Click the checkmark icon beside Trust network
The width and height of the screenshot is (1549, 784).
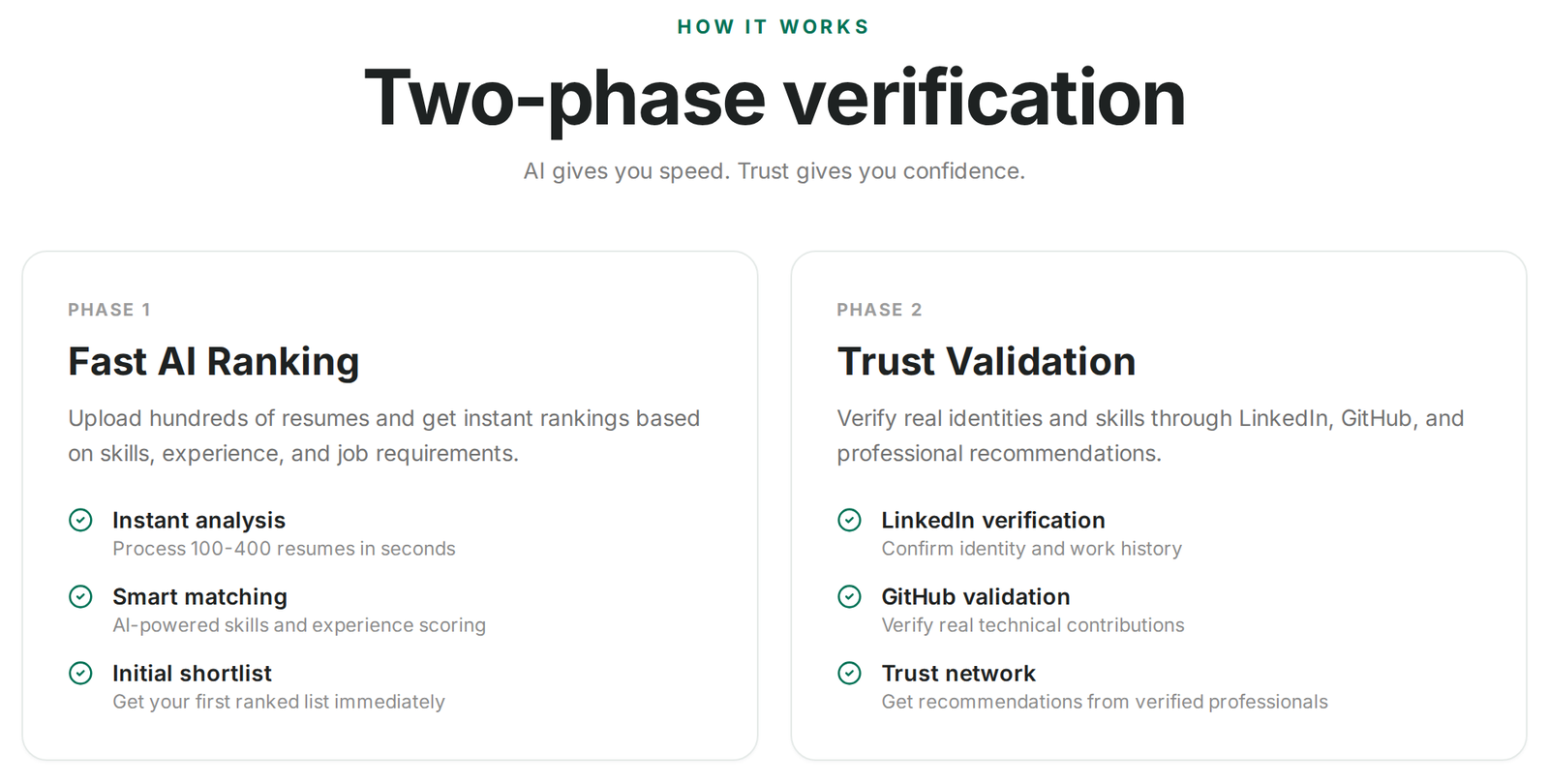coord(849,674)
